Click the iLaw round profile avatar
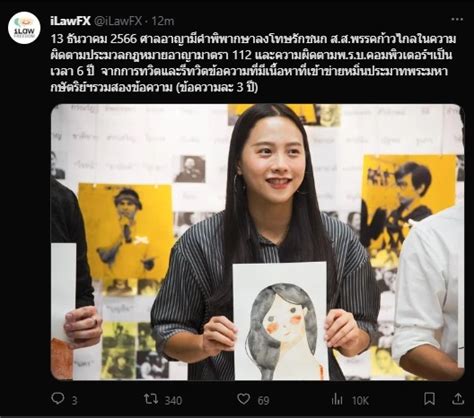 point(24,28)
